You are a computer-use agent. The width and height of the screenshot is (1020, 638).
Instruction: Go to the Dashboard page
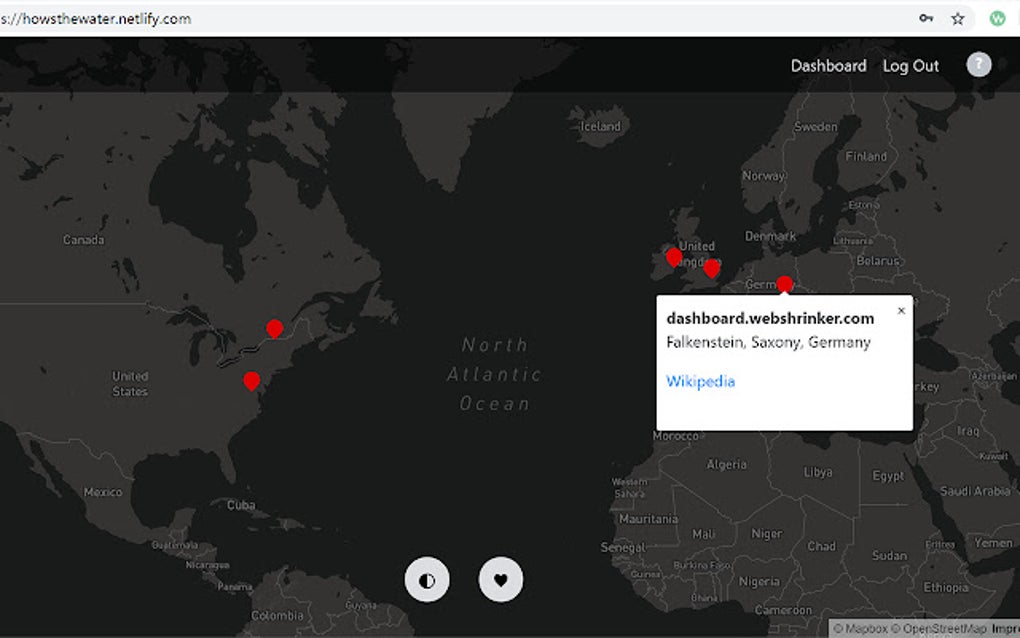click(828, 66)
